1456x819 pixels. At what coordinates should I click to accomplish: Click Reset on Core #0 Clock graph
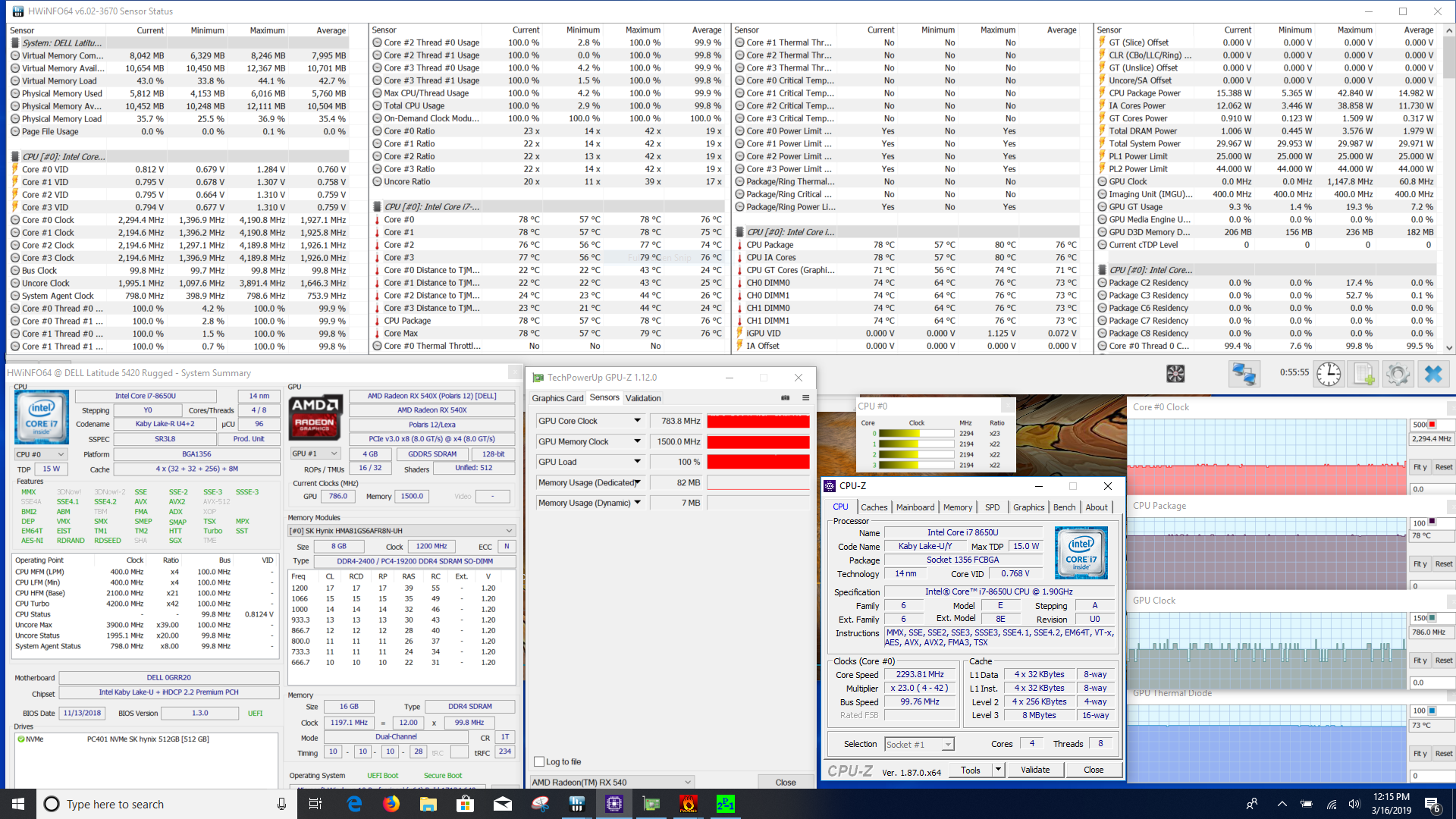1443,467
